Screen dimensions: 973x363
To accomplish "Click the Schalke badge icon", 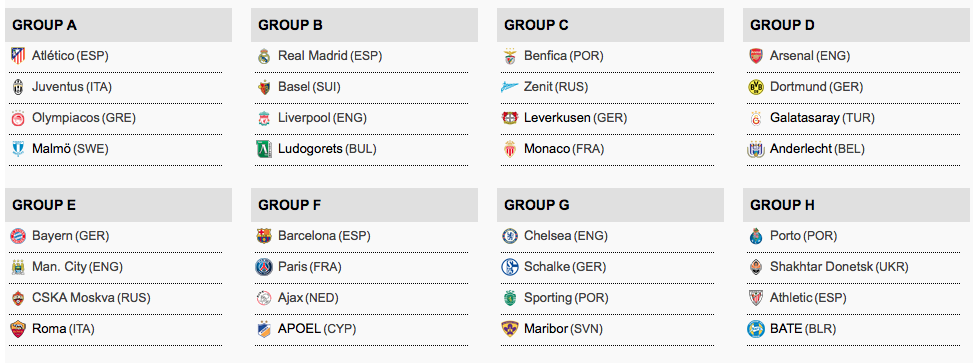I will [509, 267].
